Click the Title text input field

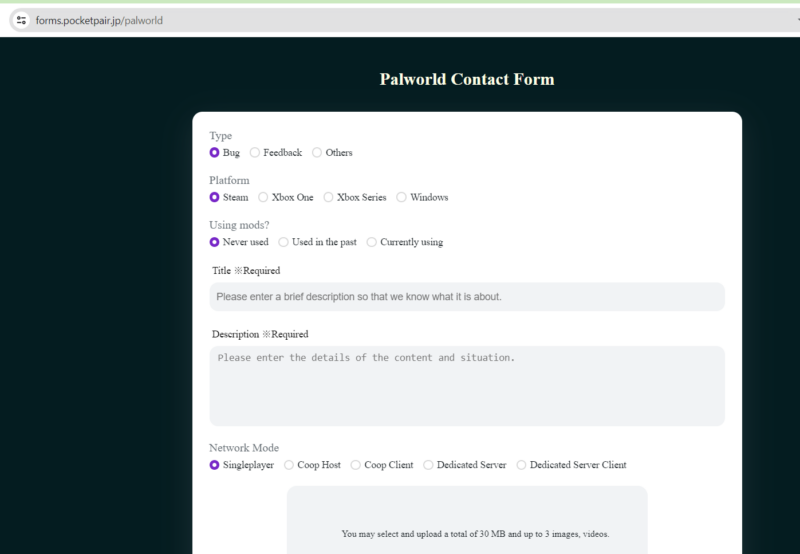point(466,297)
